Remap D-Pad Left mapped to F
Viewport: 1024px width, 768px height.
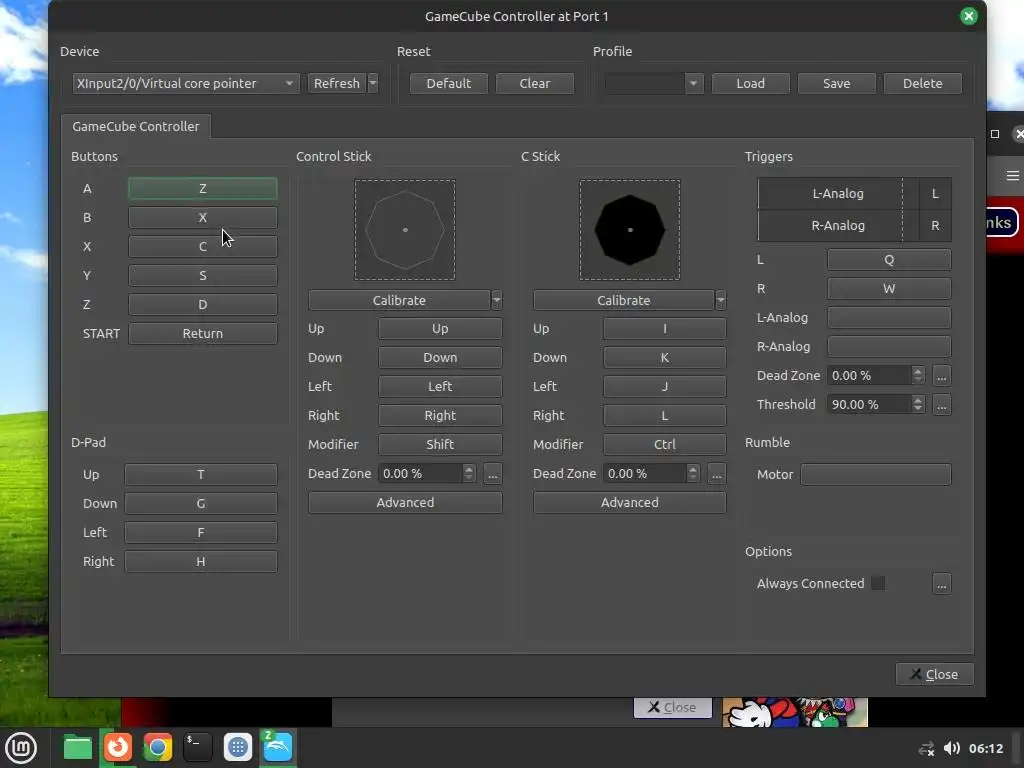pos(200,532)
